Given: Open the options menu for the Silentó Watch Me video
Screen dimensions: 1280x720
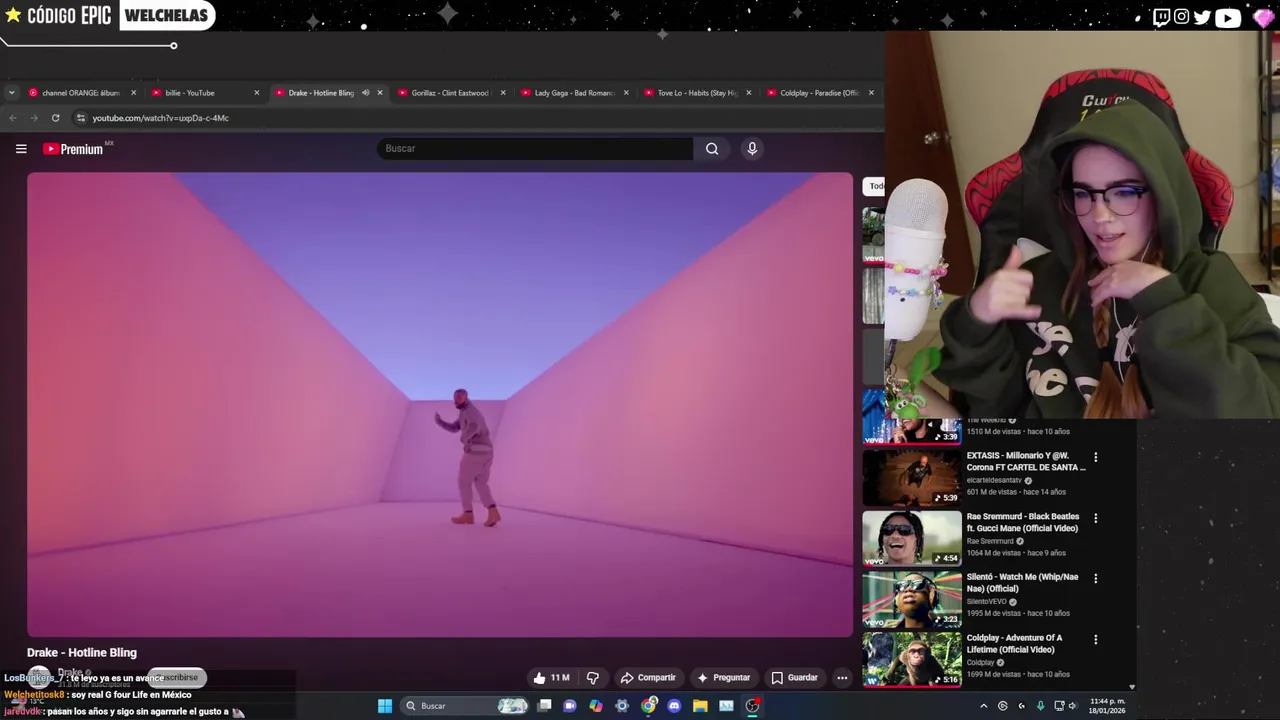Looking at the screenshot, I should click(x=1095, y=578).
